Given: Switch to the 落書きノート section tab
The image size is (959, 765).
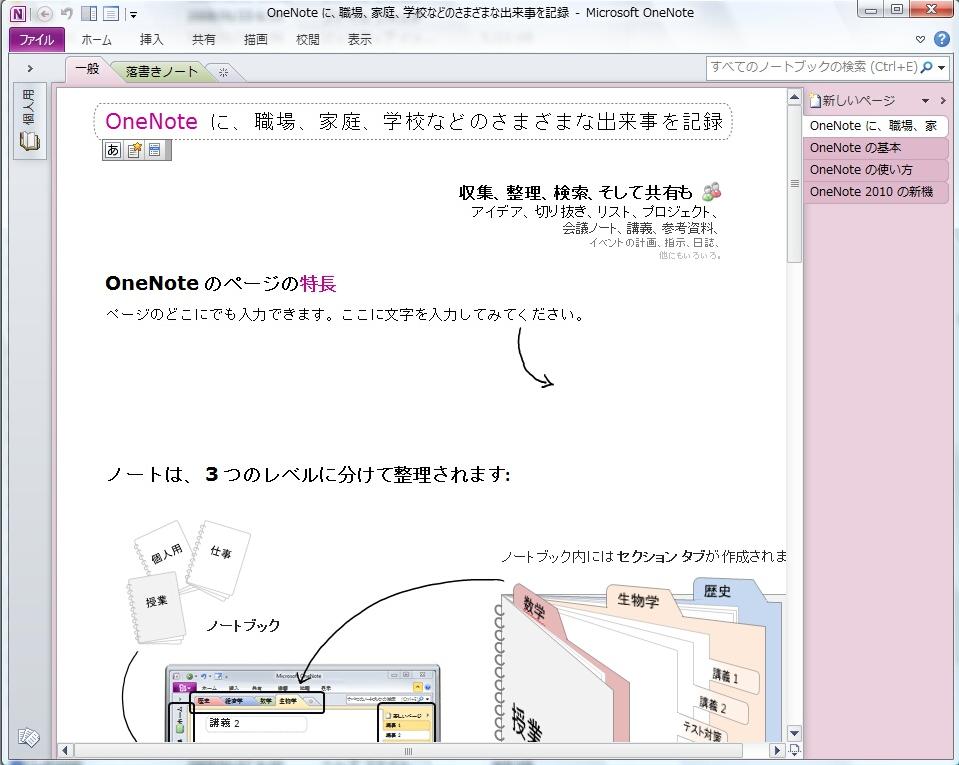Looking at the screenshot, I should (x=161, y=72).
